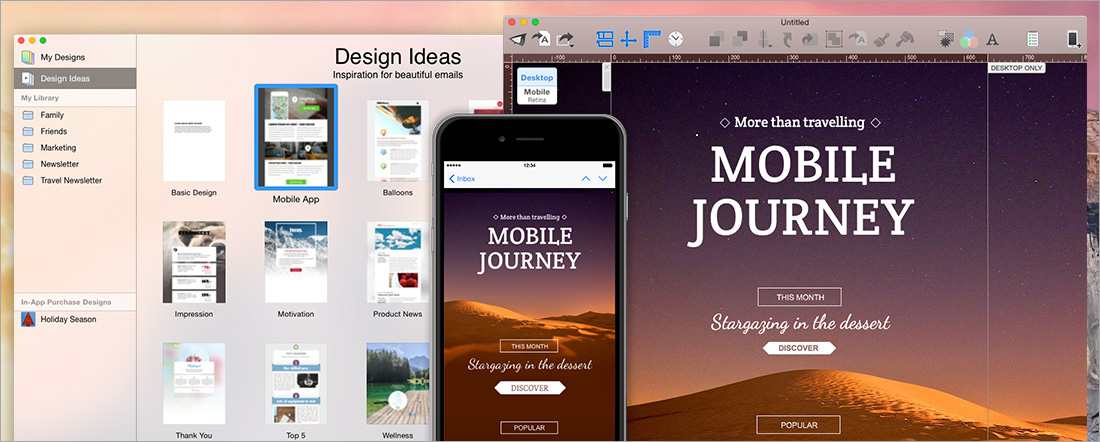The height and width of the screenshot is (442, 1100).
Task: Tap the up arrow in iPhone mail
Action: click(586, 179)
